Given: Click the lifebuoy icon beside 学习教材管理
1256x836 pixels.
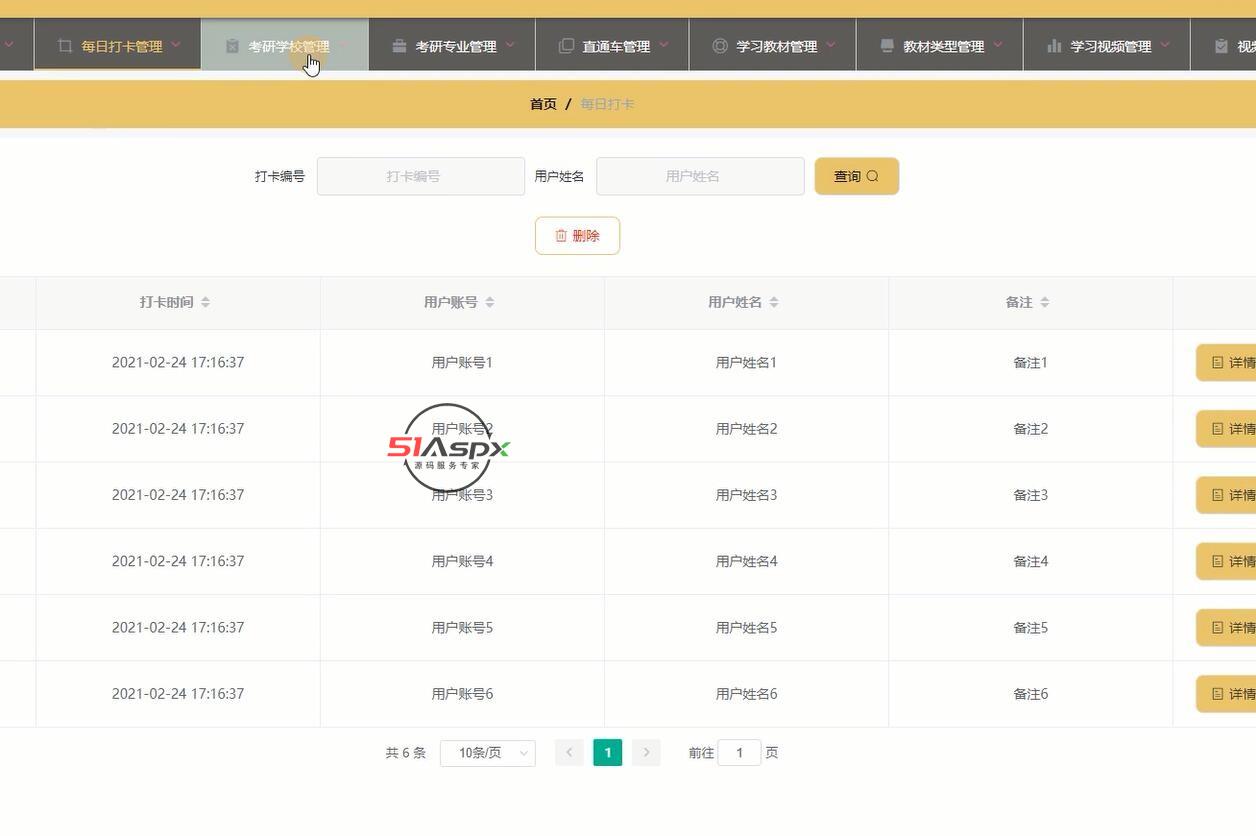Looking at the screenshot, I should [x=720, y=46].
